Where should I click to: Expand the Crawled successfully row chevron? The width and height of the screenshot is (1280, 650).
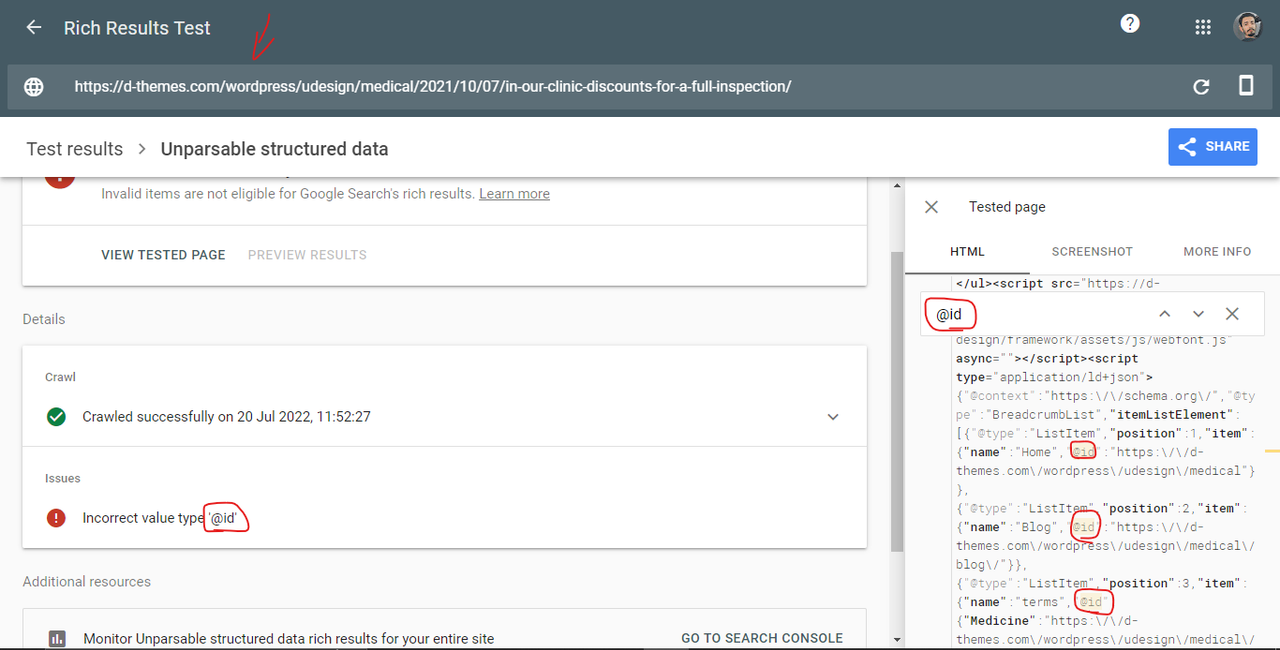click(x=833, y=417)
